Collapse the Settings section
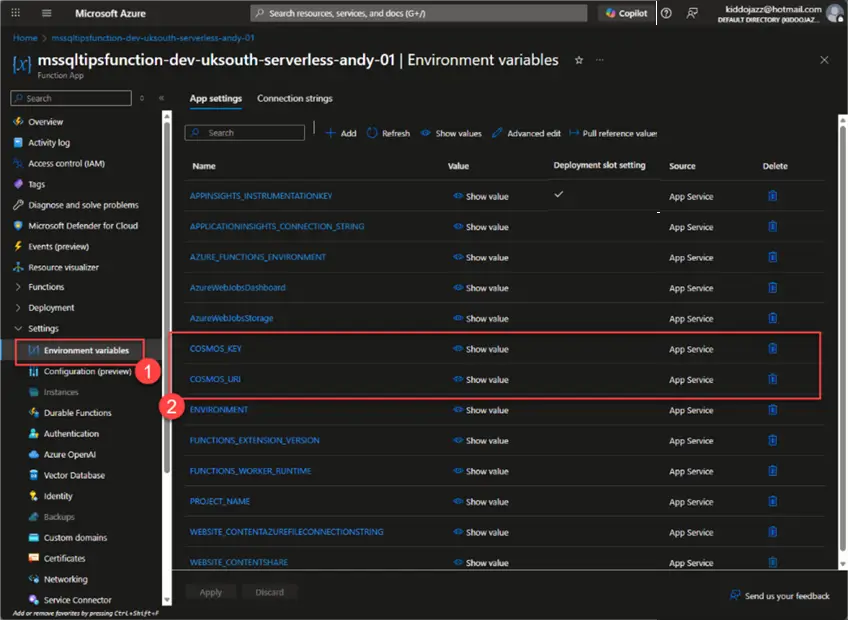 (43, 328)
